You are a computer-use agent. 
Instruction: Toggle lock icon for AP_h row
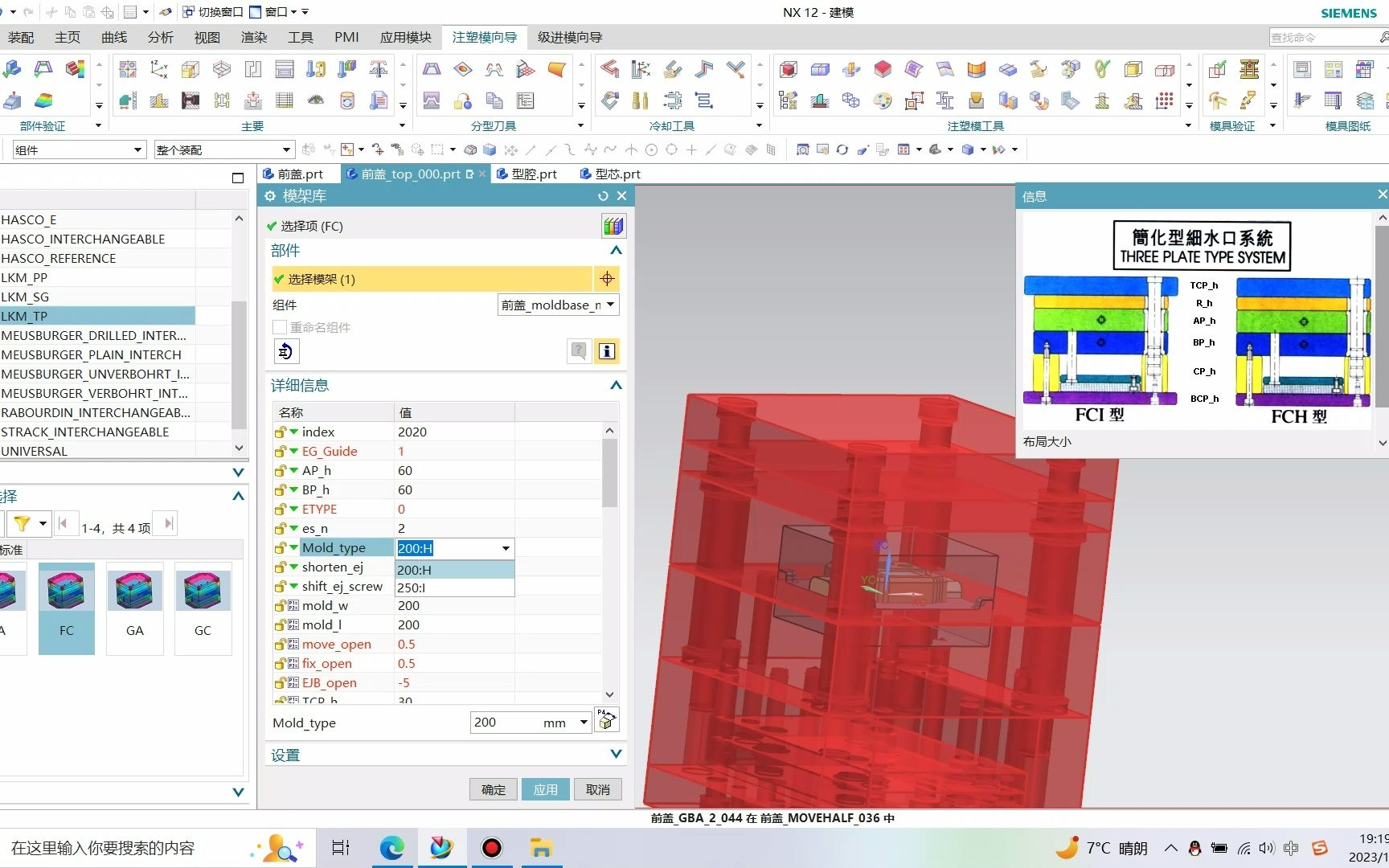[281, 470]
